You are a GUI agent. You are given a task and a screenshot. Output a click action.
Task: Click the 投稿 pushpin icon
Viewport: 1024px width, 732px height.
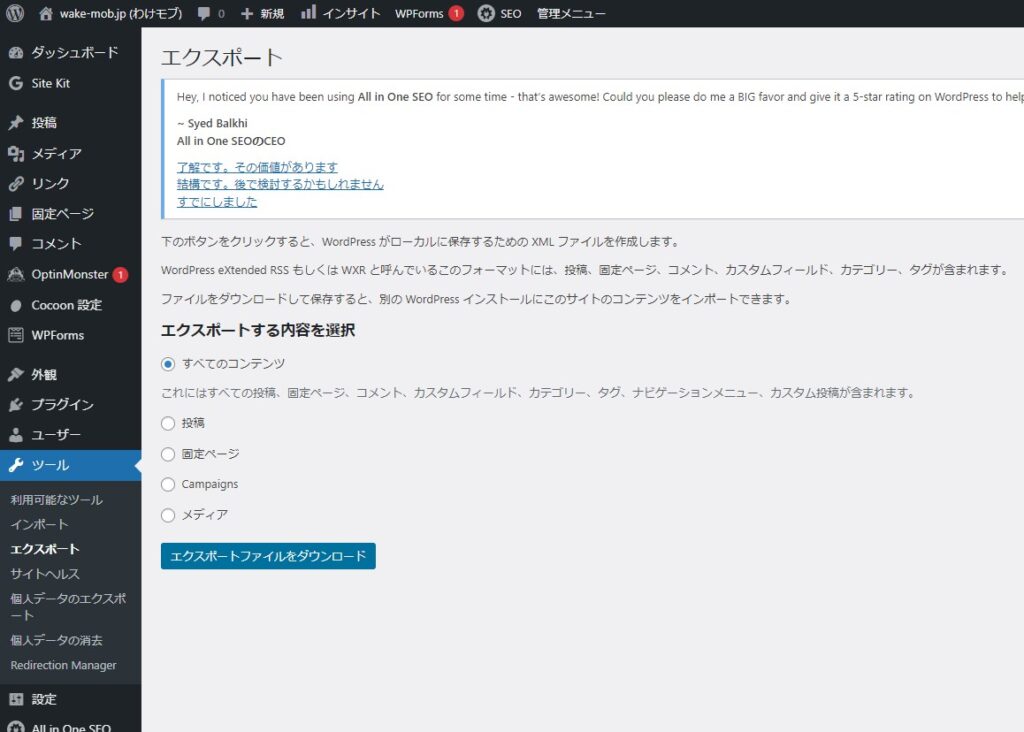tap(16, 123)
